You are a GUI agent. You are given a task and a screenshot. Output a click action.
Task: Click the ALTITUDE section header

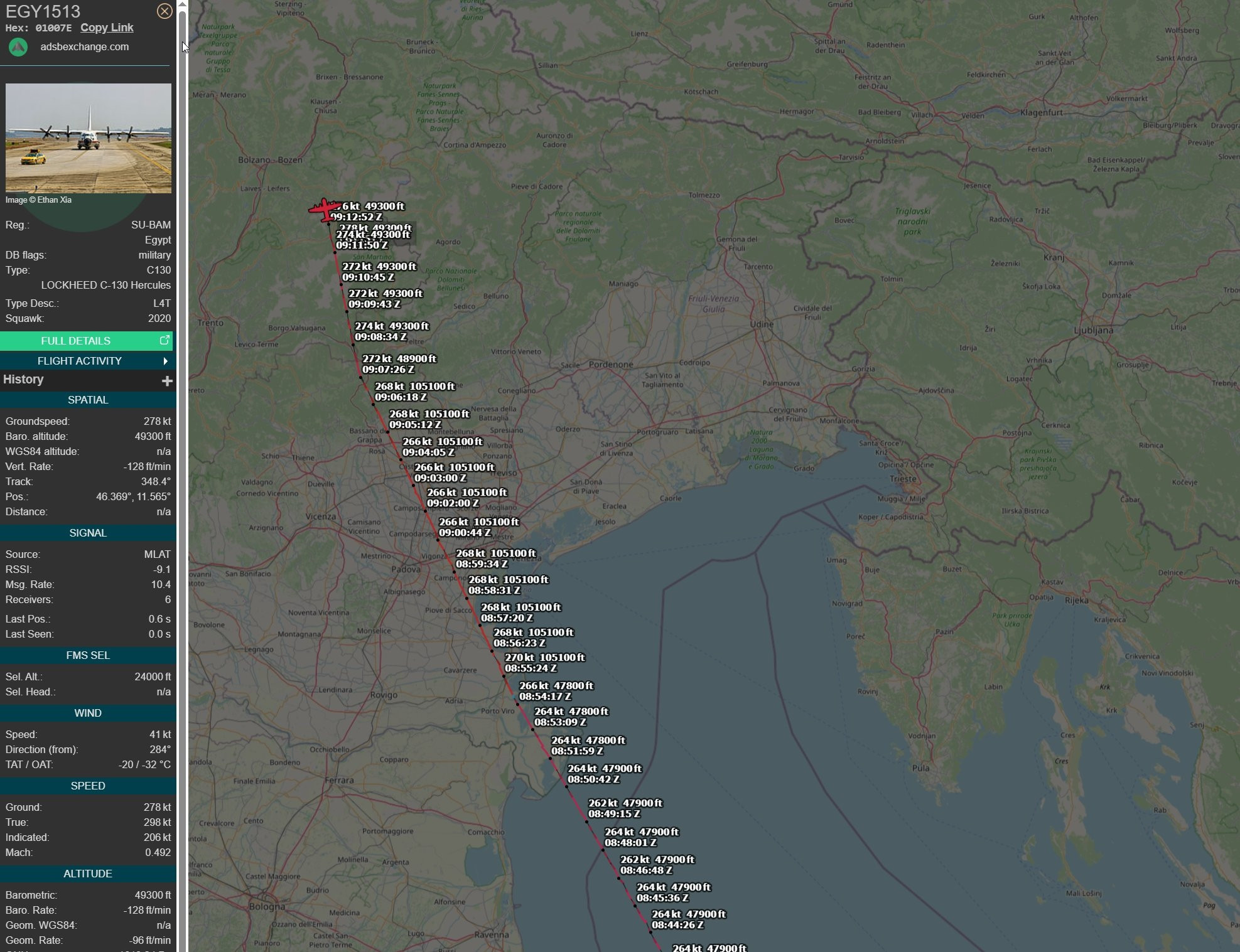coord(88,874)
